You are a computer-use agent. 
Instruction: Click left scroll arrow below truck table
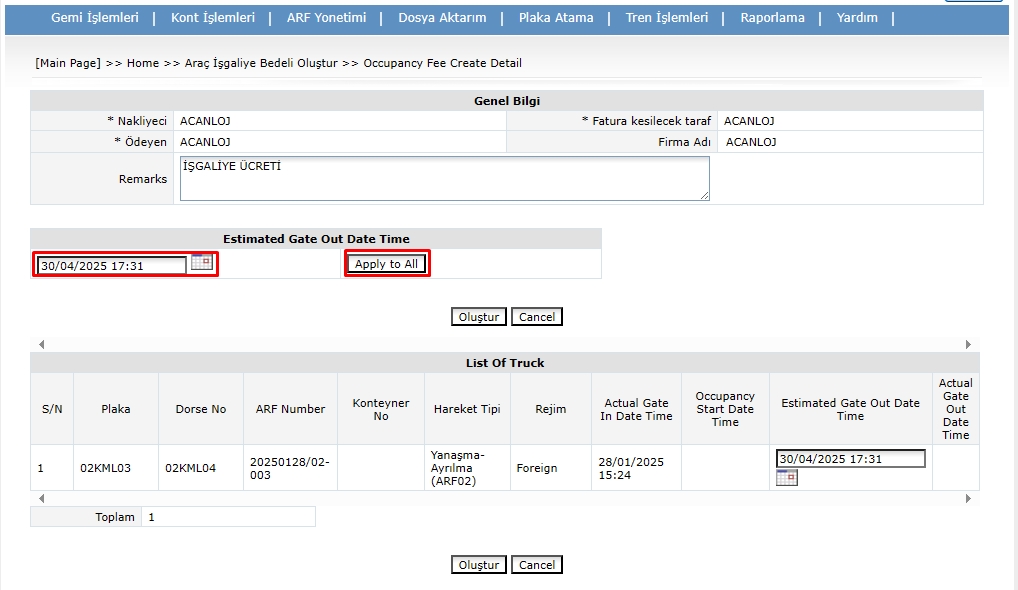(x=41, y=498)
